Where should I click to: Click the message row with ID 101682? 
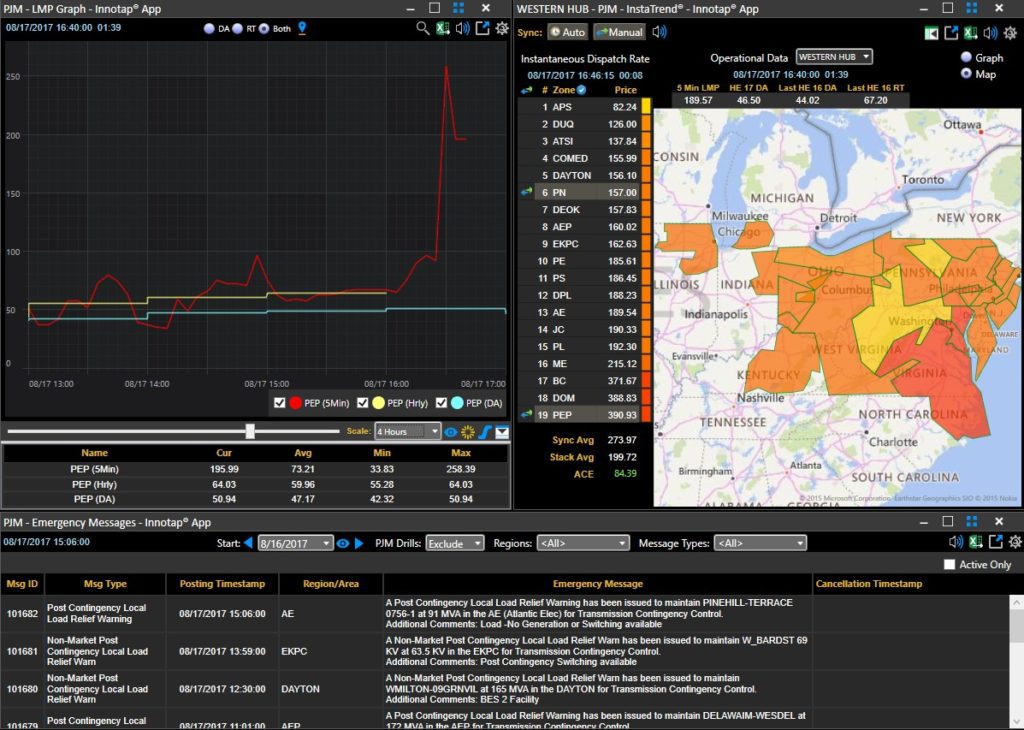505,614
